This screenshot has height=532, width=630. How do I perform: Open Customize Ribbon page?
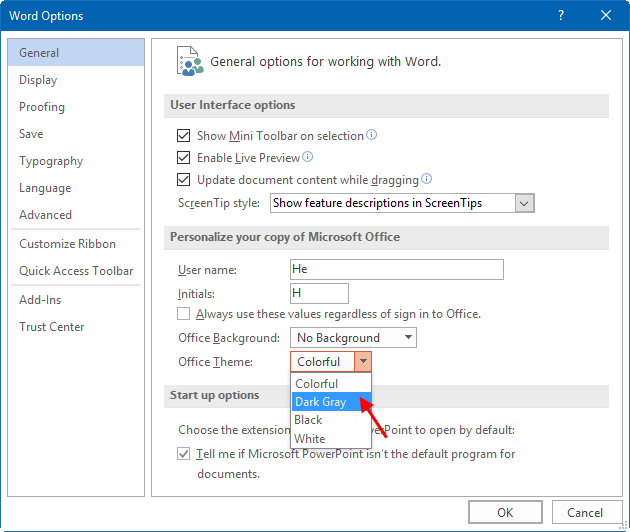(x=76, y=243)
